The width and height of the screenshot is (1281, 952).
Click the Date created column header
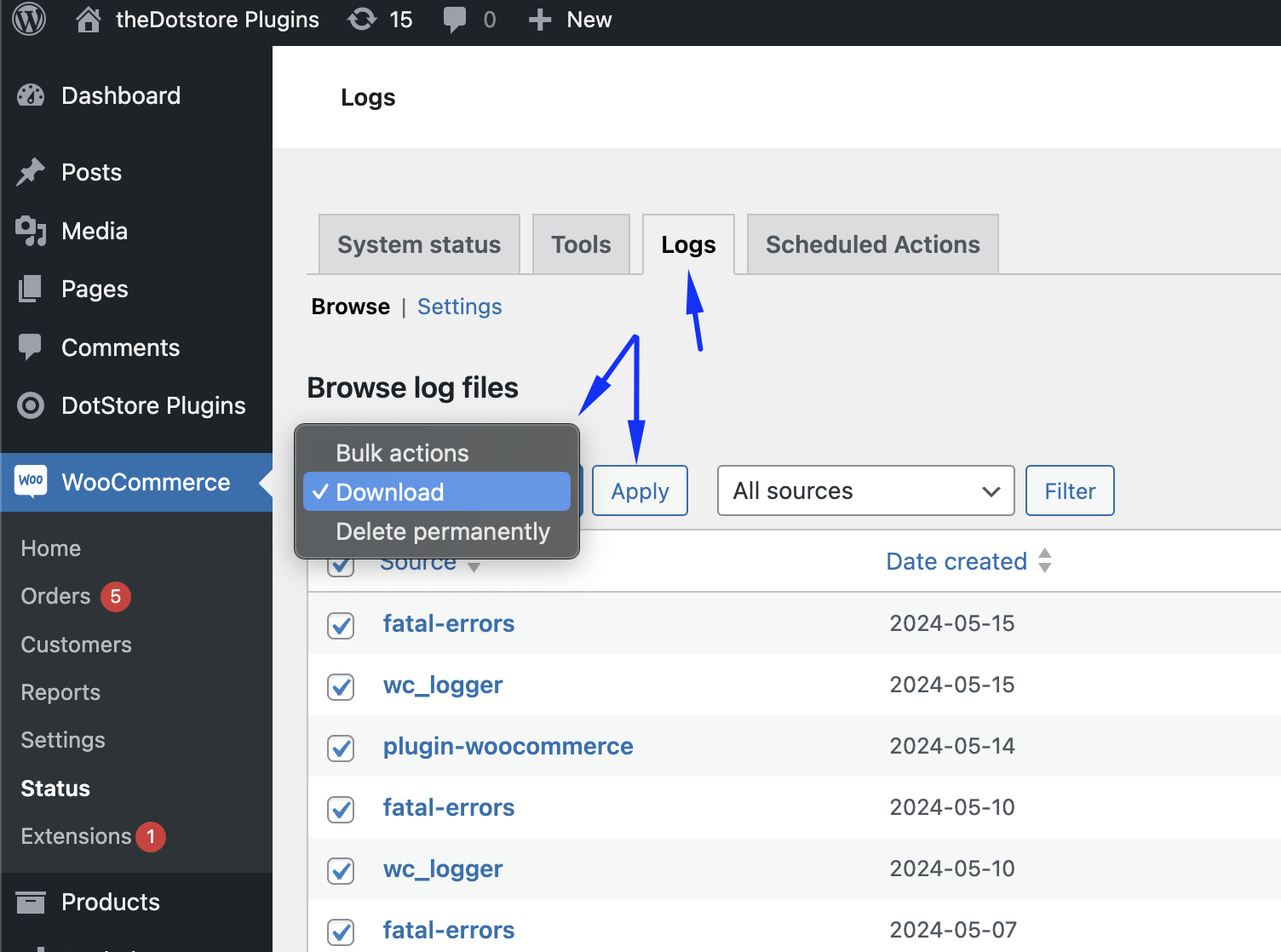(x=956, y=561)
